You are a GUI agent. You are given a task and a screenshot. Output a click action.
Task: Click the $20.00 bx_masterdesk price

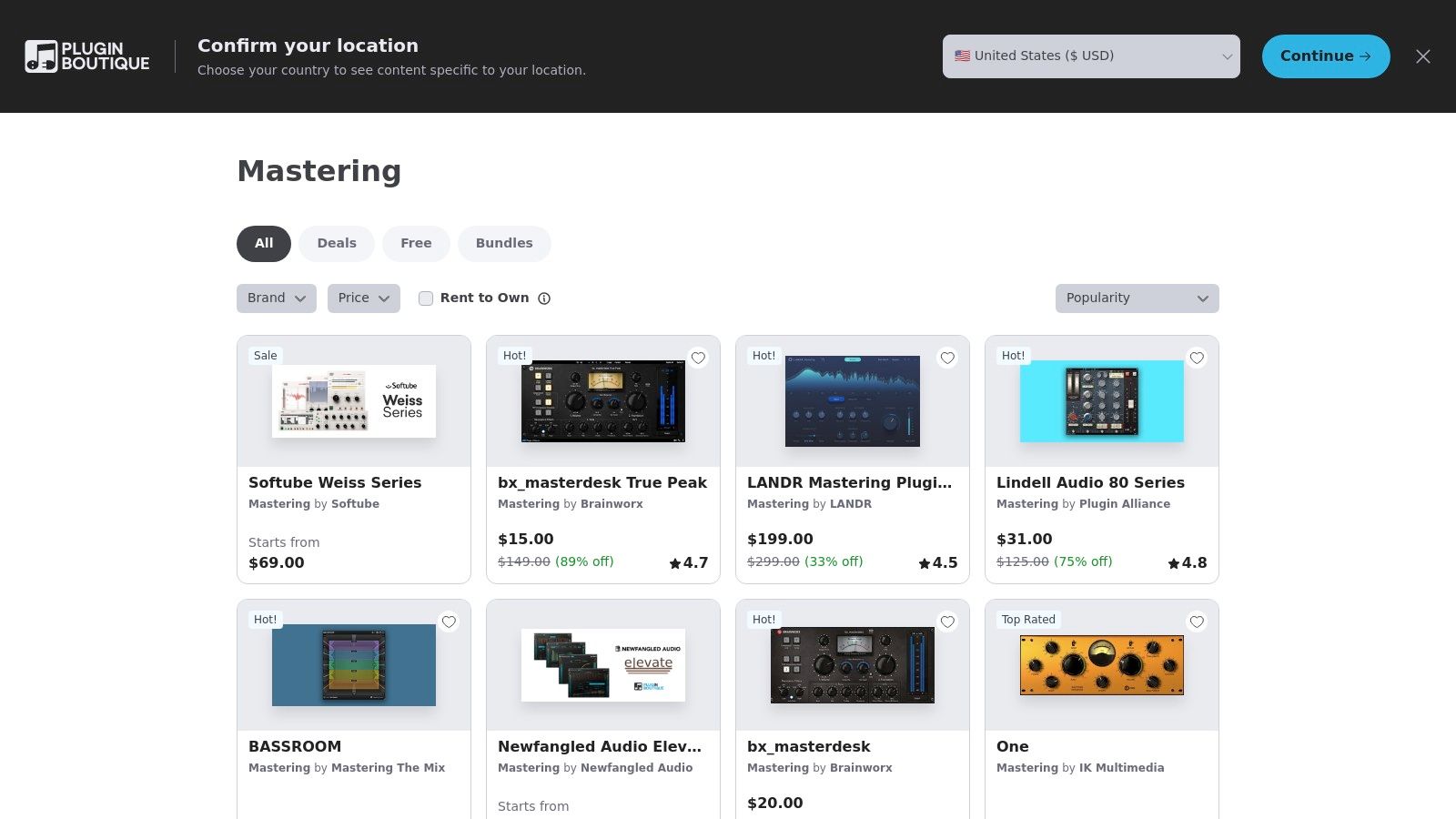pos(775,803)
